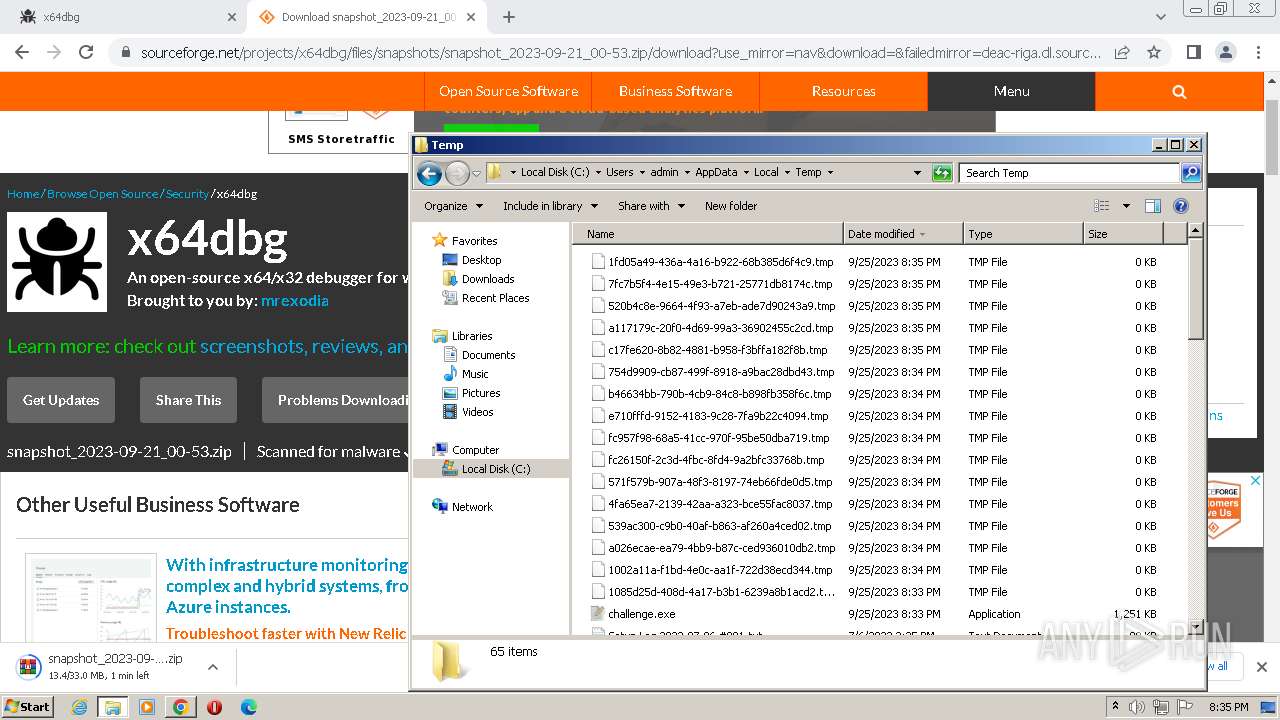The height and width of the screenshot is (720, 1280).
Task: Click the Problems Downloading button
Action: pos(336,400)
